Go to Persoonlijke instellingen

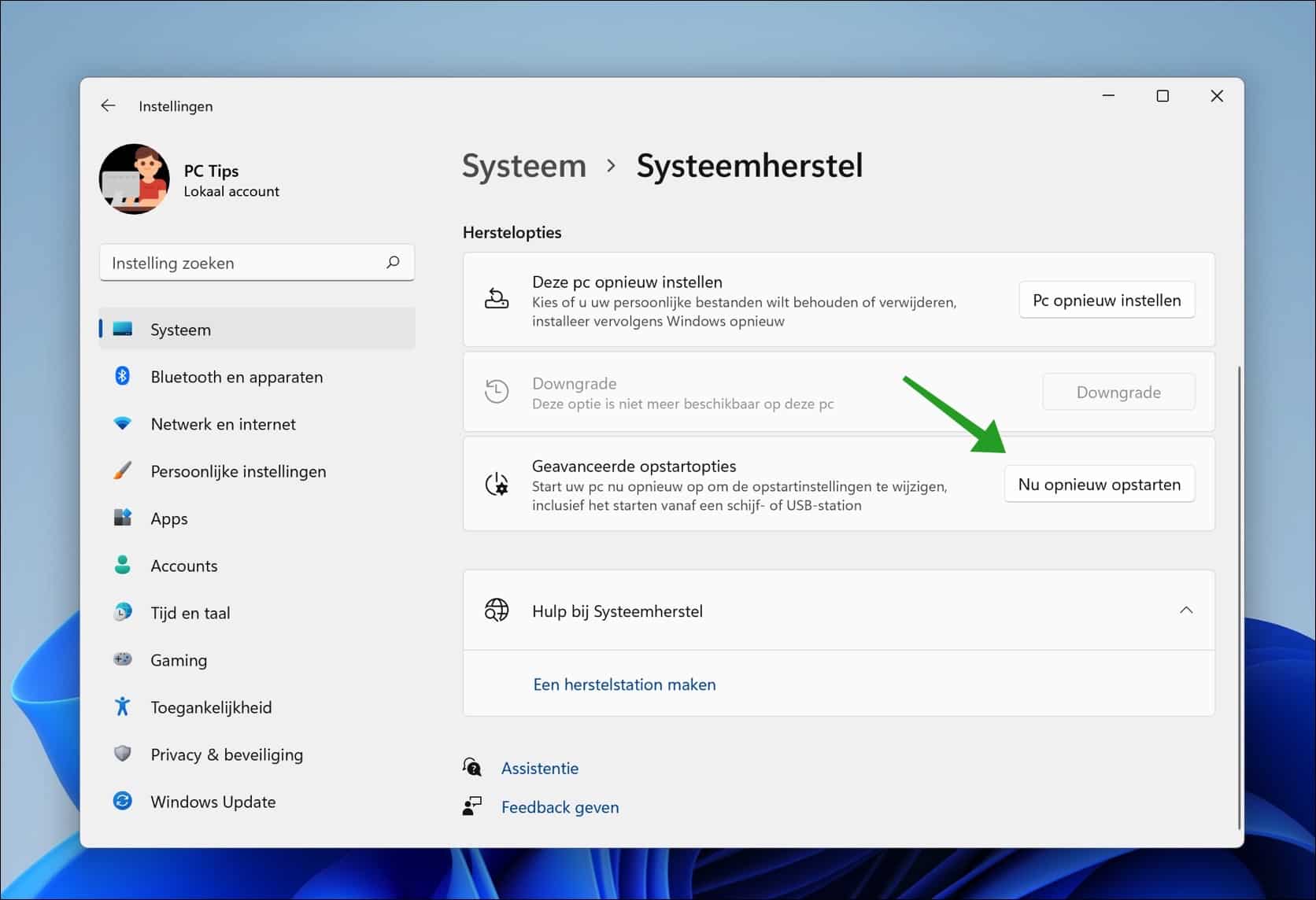(257, 470)
